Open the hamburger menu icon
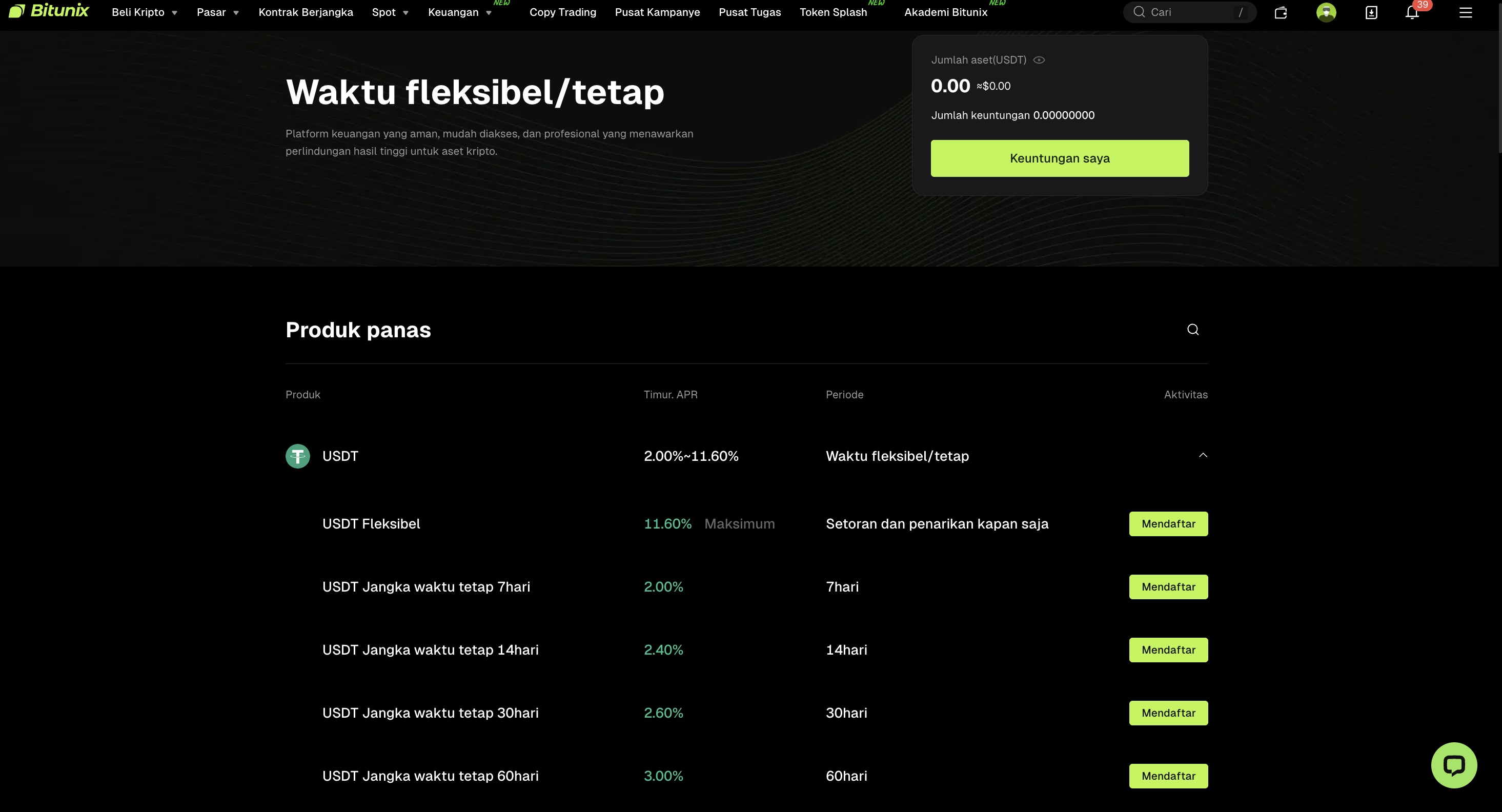This screenshot has width=1502, height=812. click(x=1465, y=12)
